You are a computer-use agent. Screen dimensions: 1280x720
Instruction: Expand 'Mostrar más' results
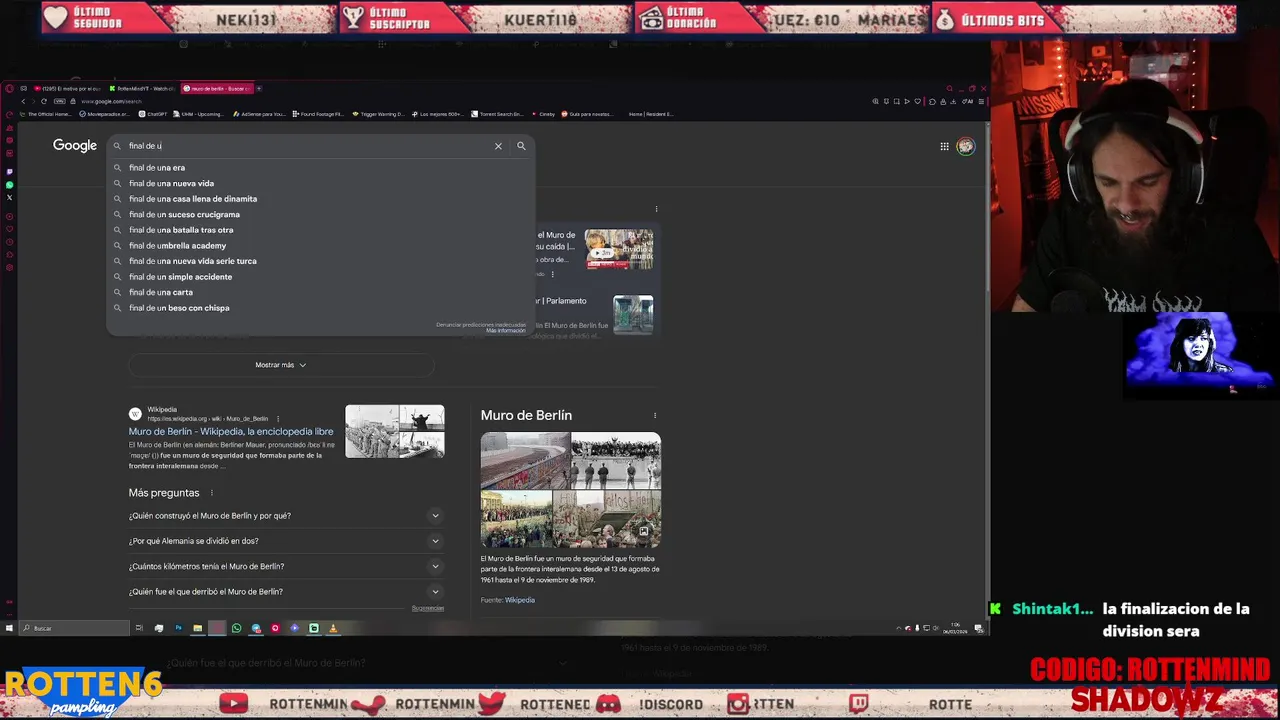tap(281, 365)
